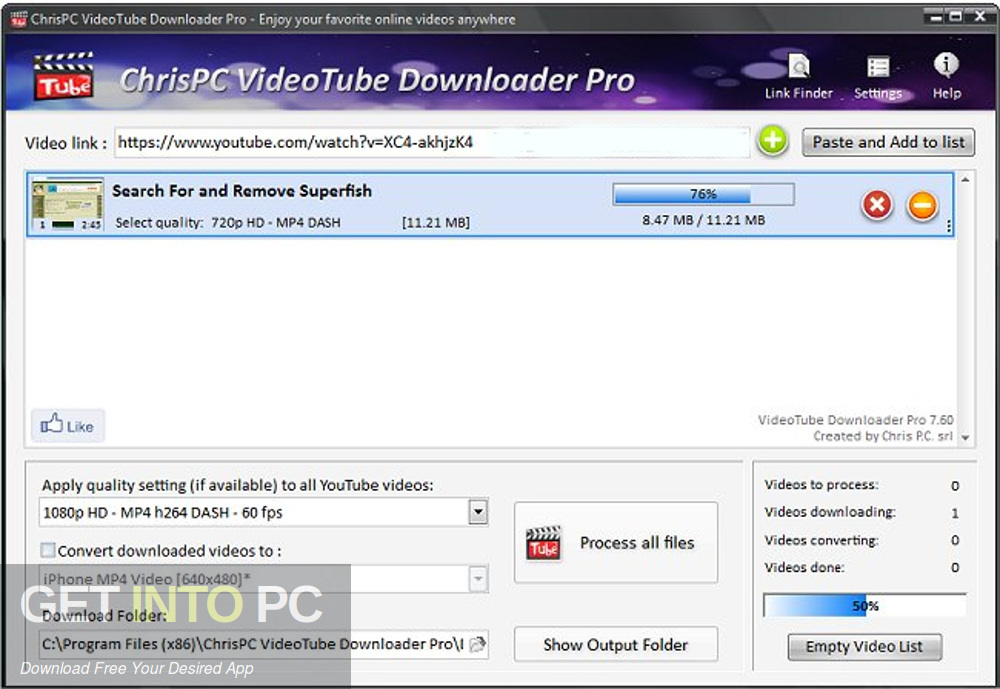Minimize the VideoTube Downloader window

coord(936,17)
